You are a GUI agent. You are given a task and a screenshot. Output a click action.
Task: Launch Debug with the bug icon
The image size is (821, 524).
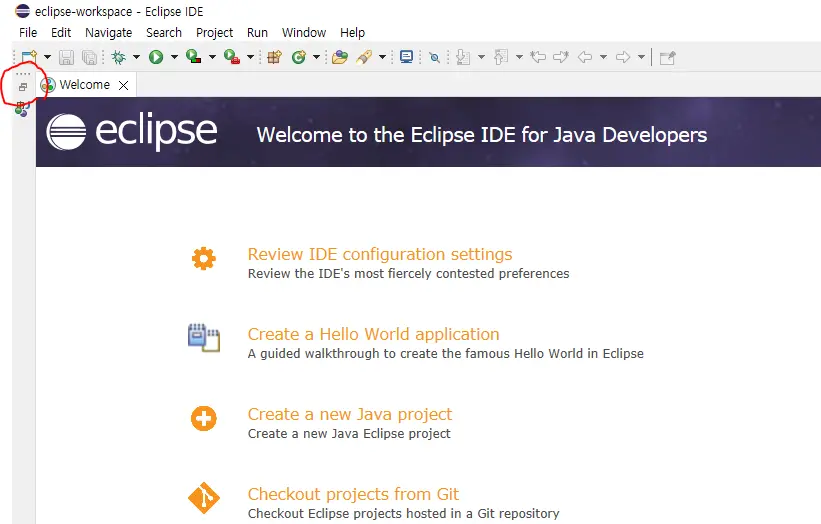(x=119, y=57)
